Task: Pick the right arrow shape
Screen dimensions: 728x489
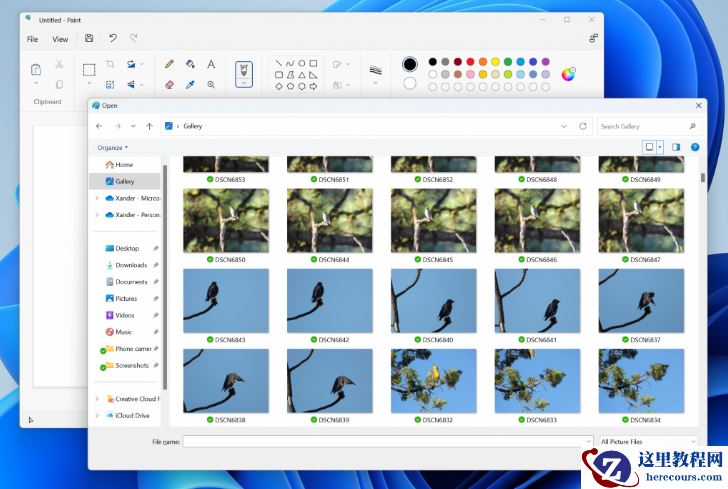Action: coord(313,86)
